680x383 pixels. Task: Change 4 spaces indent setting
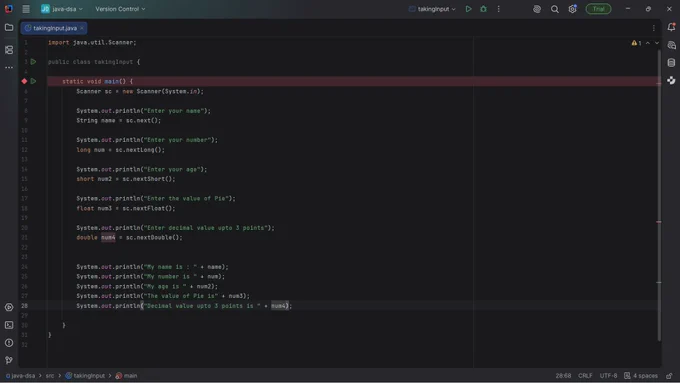point(641,376)
